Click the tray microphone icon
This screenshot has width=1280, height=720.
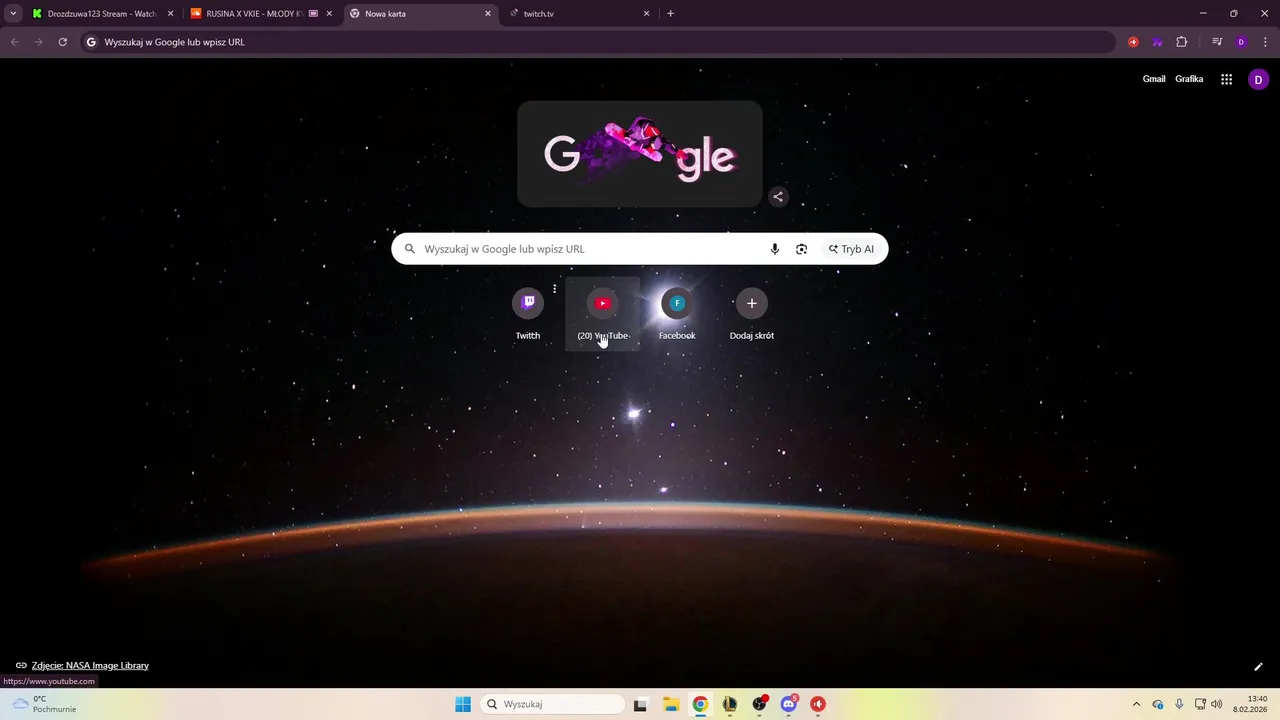pos(1179,704)
